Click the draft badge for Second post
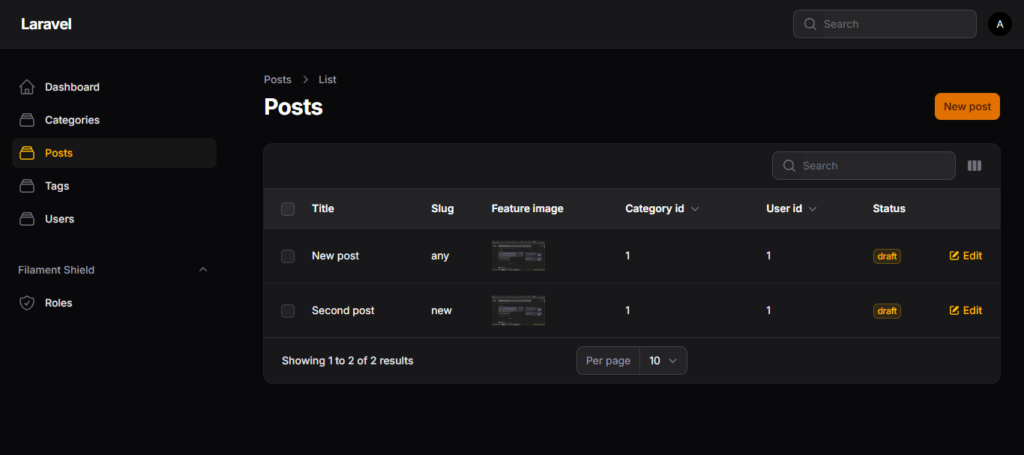The image size is (1024, 455). pos(887,311)
